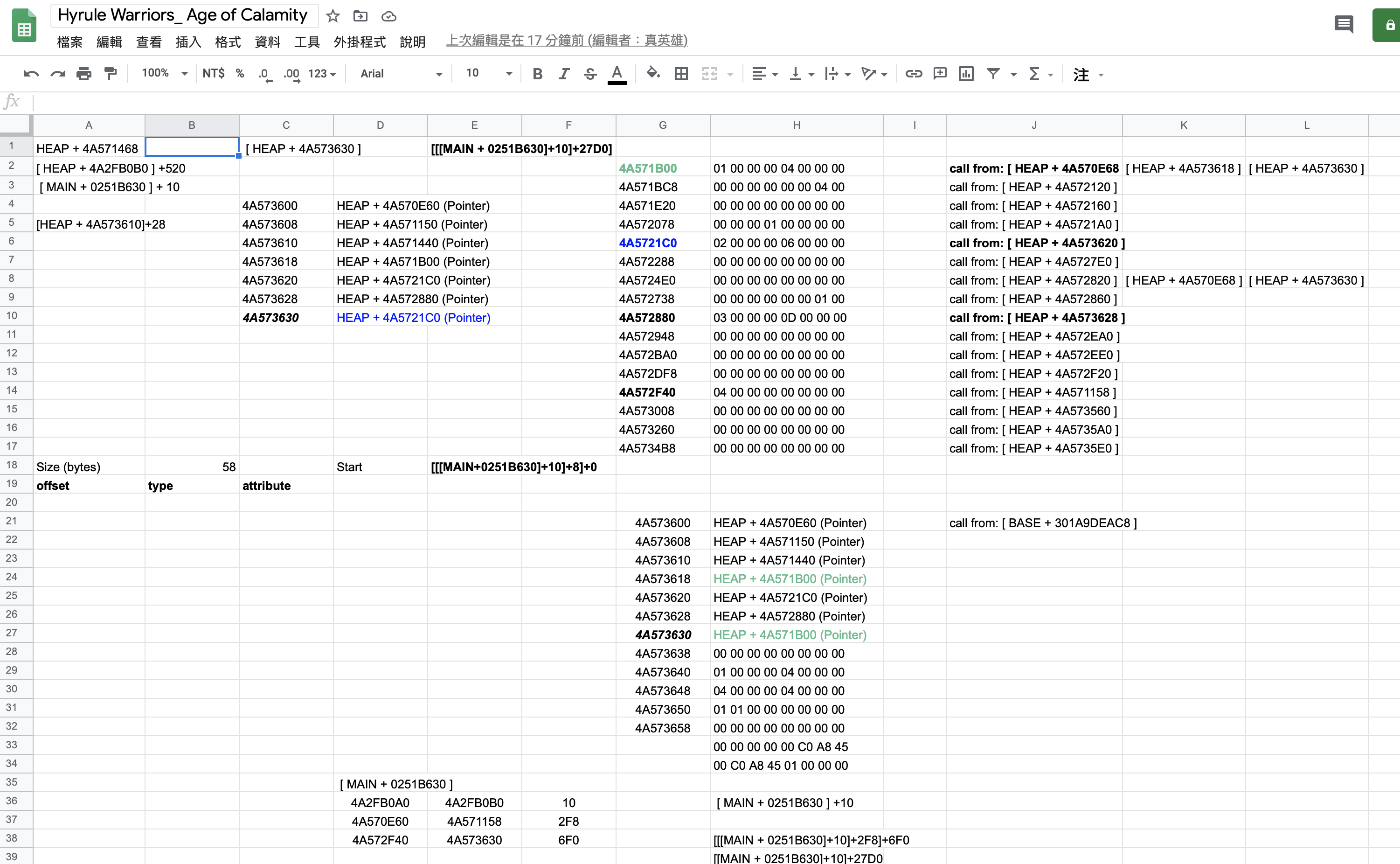Format as currency NT$
This screenshot has width=1400, height=864.
pyautogui.click(x=213, y=74)
